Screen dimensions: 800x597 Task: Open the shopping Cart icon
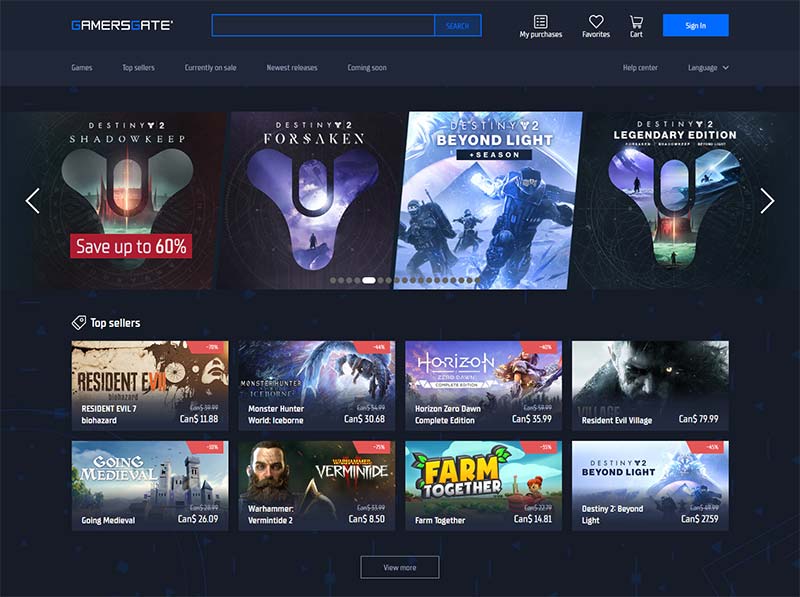636,21
